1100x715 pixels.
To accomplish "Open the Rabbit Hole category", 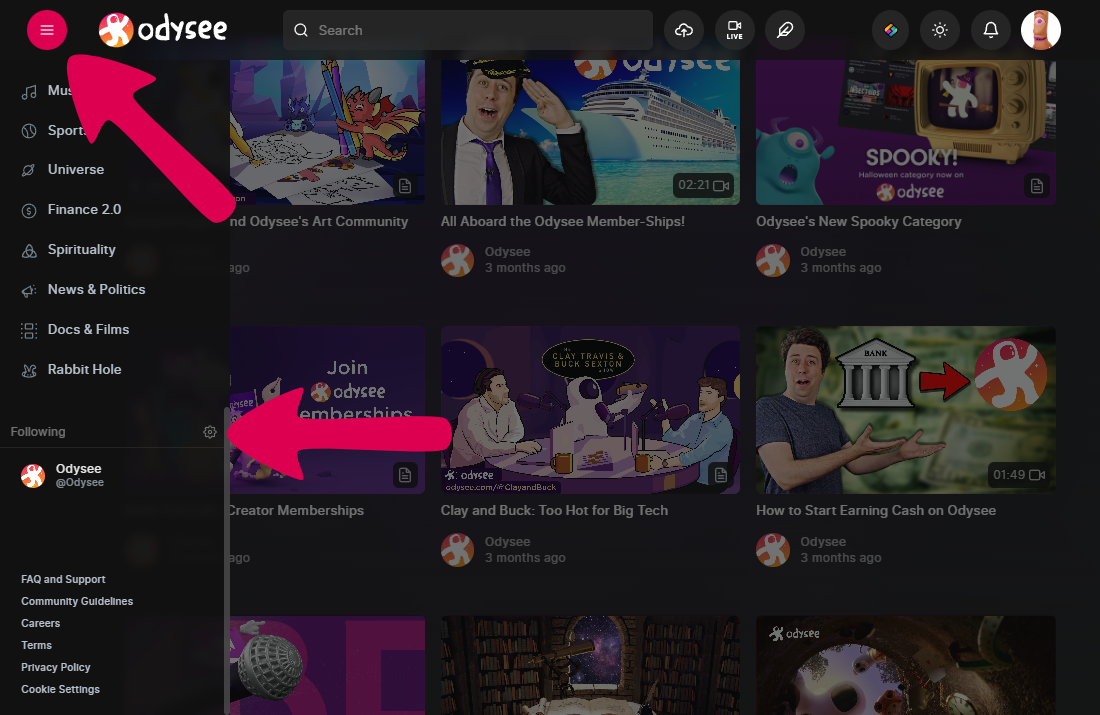I will click(x=84, y=370).
